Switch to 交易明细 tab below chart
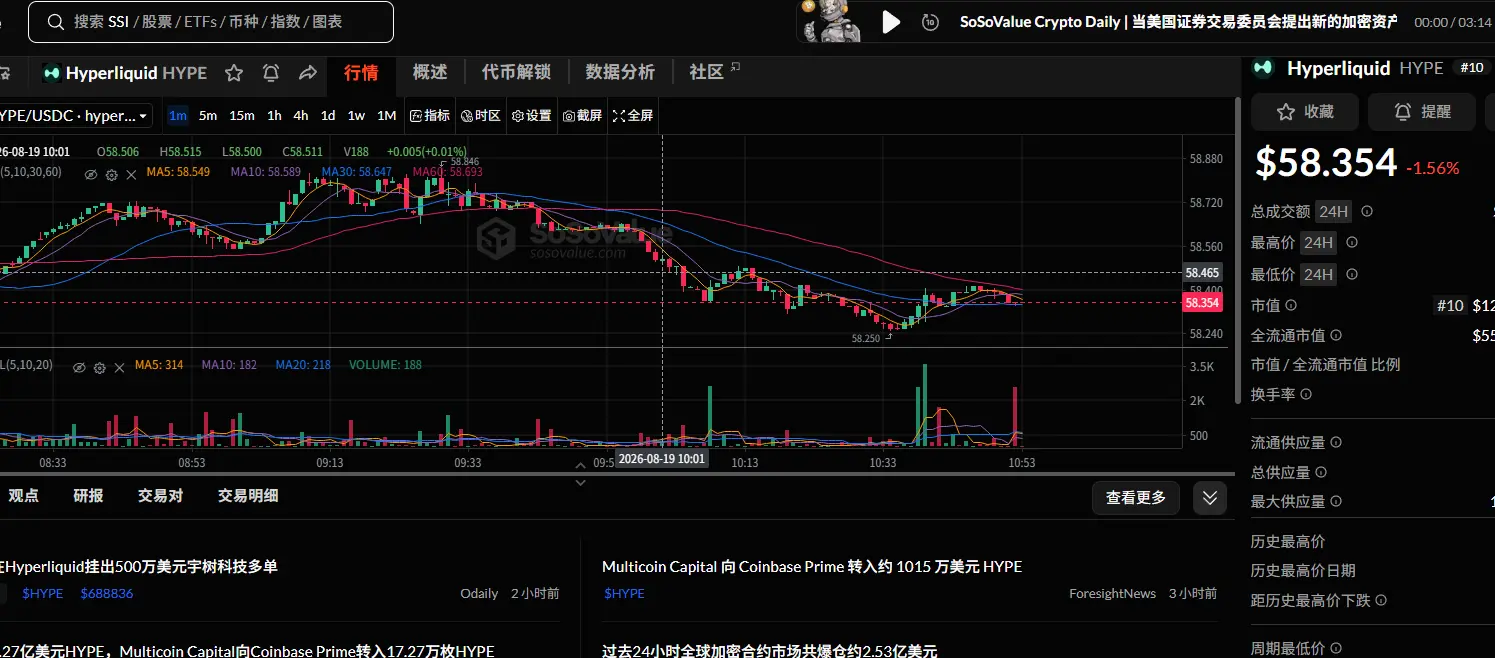Screen dimensions: 1495x658 click(248, 495)
